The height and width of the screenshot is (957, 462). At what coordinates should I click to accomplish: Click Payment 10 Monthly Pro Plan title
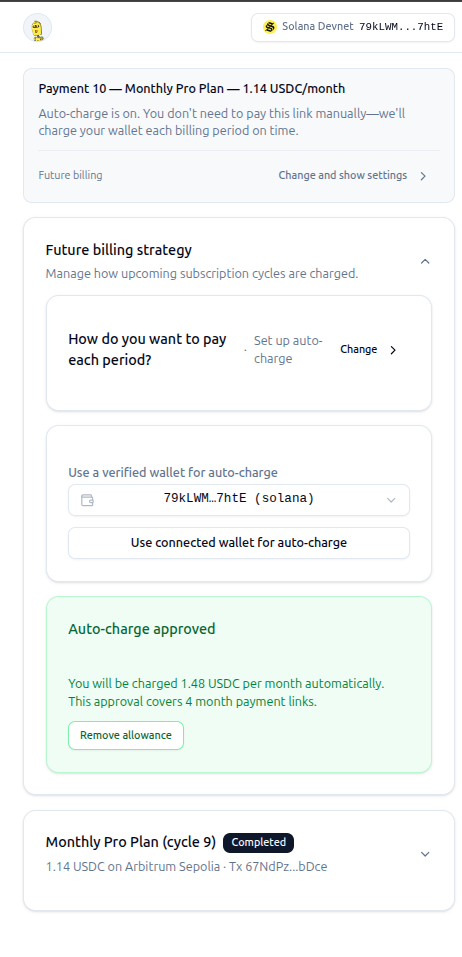pos(192,88)
